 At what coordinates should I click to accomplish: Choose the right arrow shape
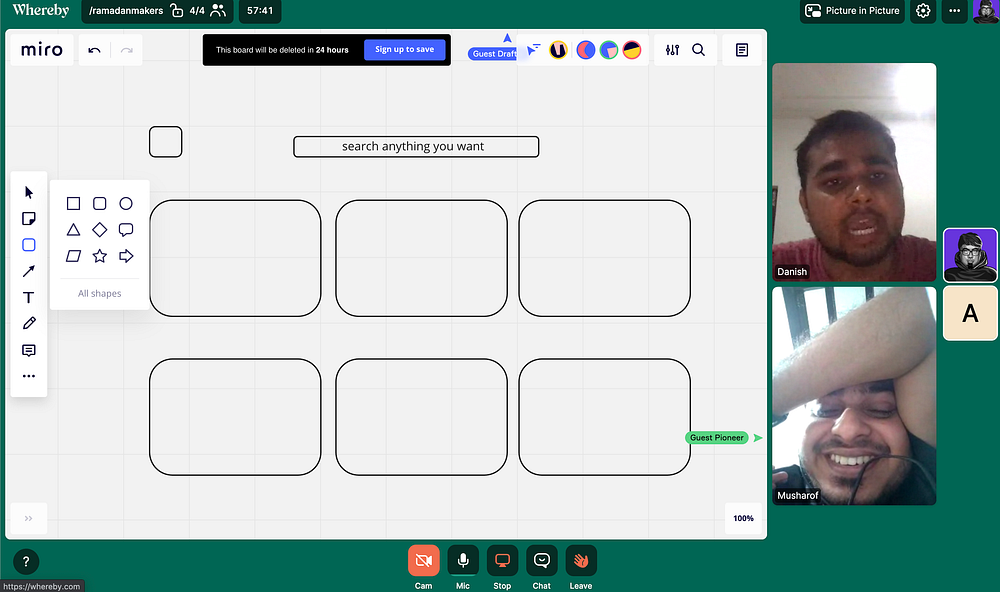pos(126,256)
